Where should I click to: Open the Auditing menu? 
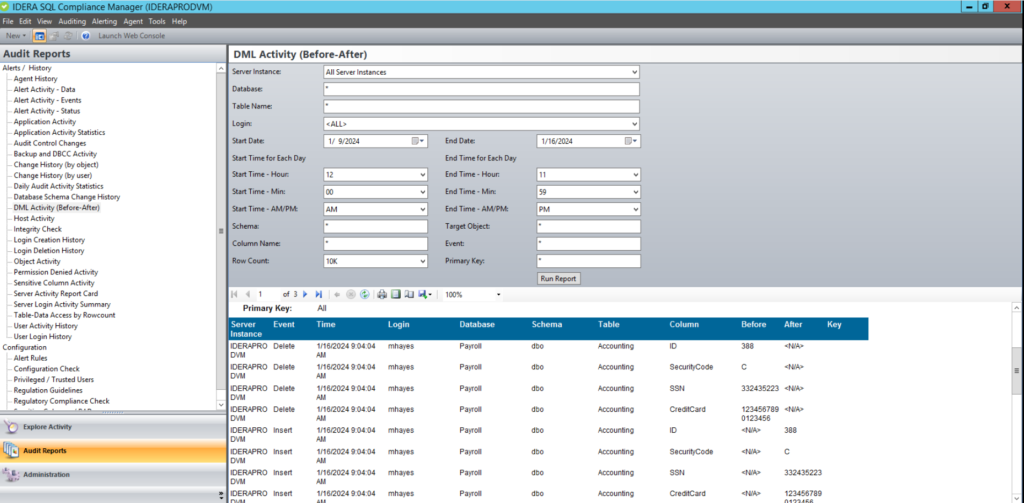tap(72, 22)
